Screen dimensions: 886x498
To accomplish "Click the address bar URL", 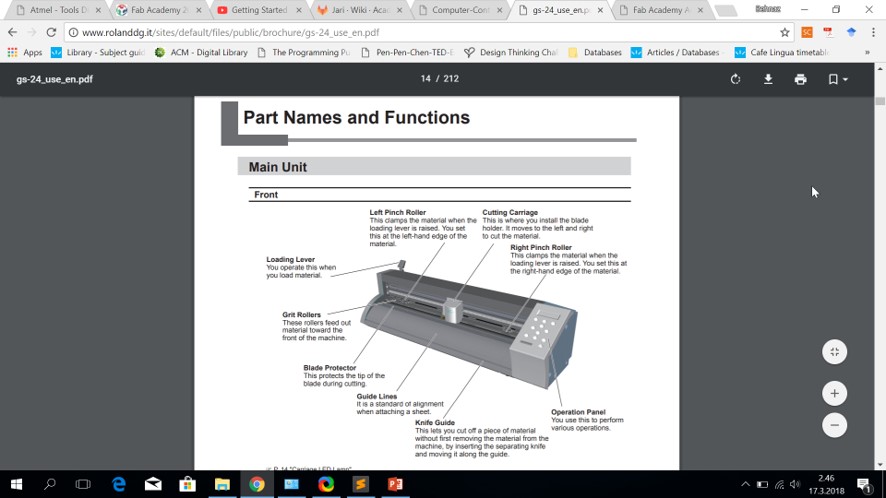I will tap(231, 33).
